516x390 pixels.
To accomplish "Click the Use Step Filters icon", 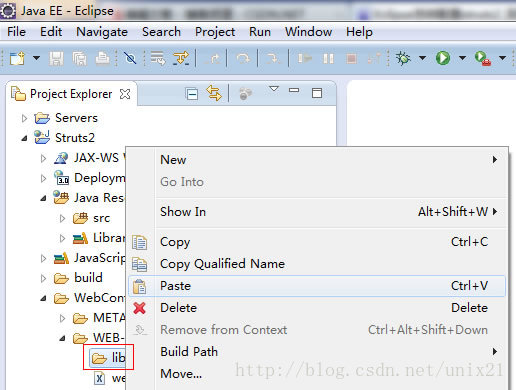I will [181, 58].
